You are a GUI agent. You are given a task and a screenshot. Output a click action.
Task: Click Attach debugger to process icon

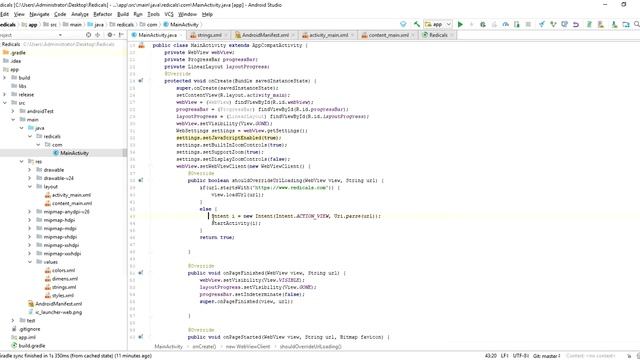point(517,24)
